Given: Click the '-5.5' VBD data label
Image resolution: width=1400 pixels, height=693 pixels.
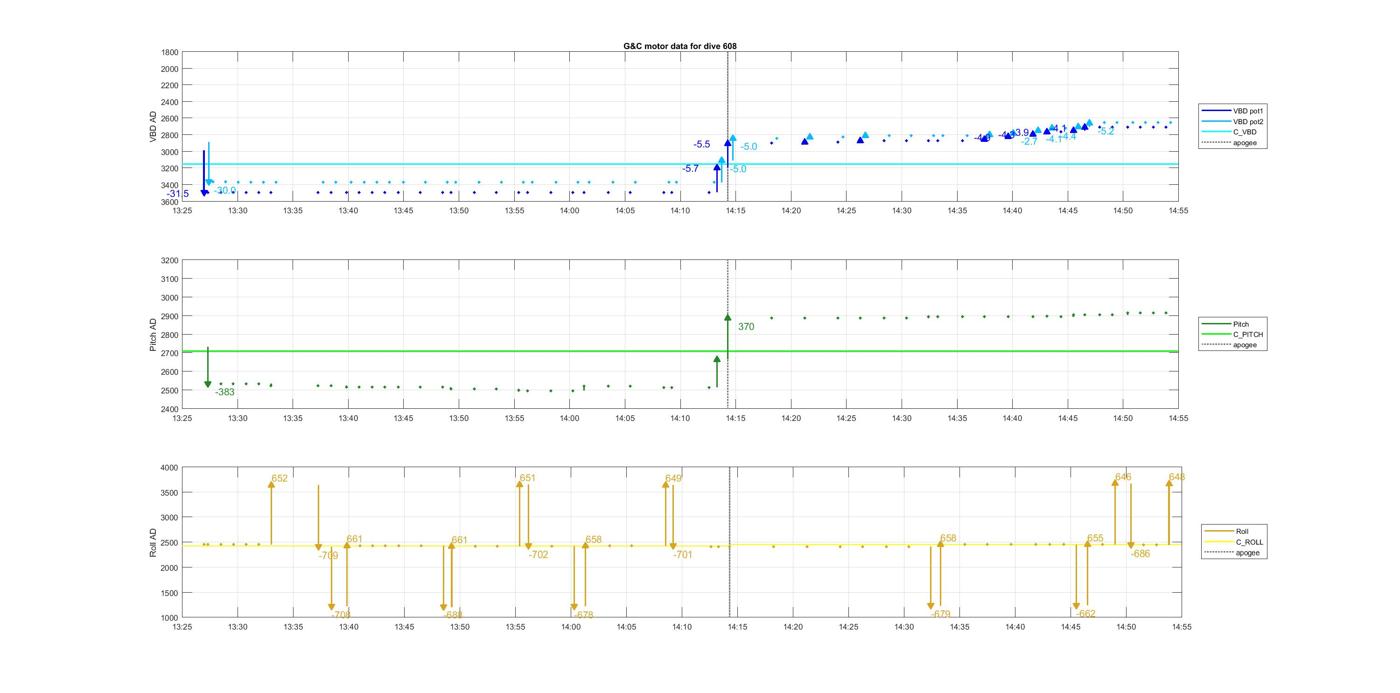Looking at the screenshot, I should pyautogui.click(x=702, y=145).
